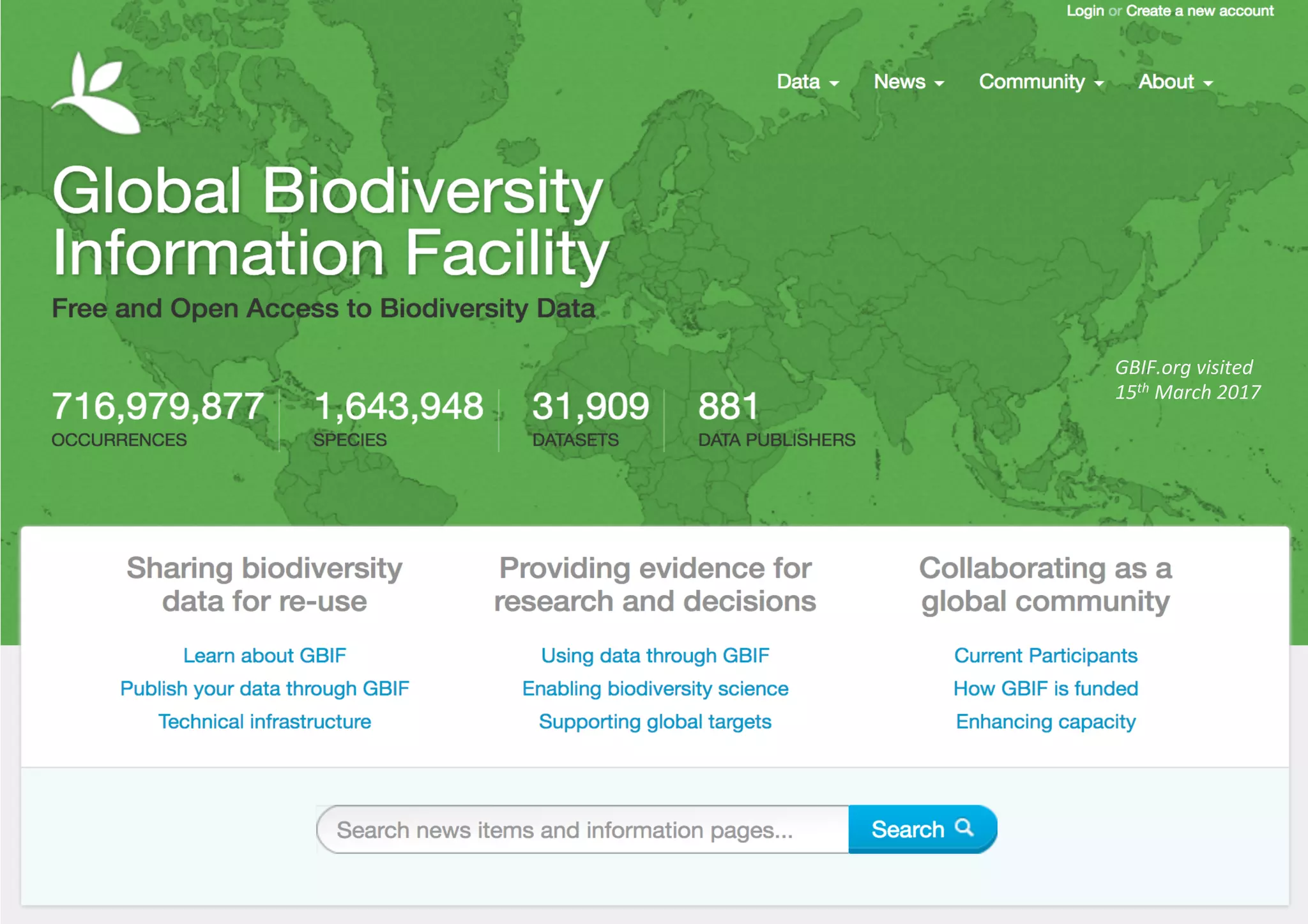Screen dimensions: 1308x924
Task: Go to Publish your data through GBIF
Action: coord(264,688)
